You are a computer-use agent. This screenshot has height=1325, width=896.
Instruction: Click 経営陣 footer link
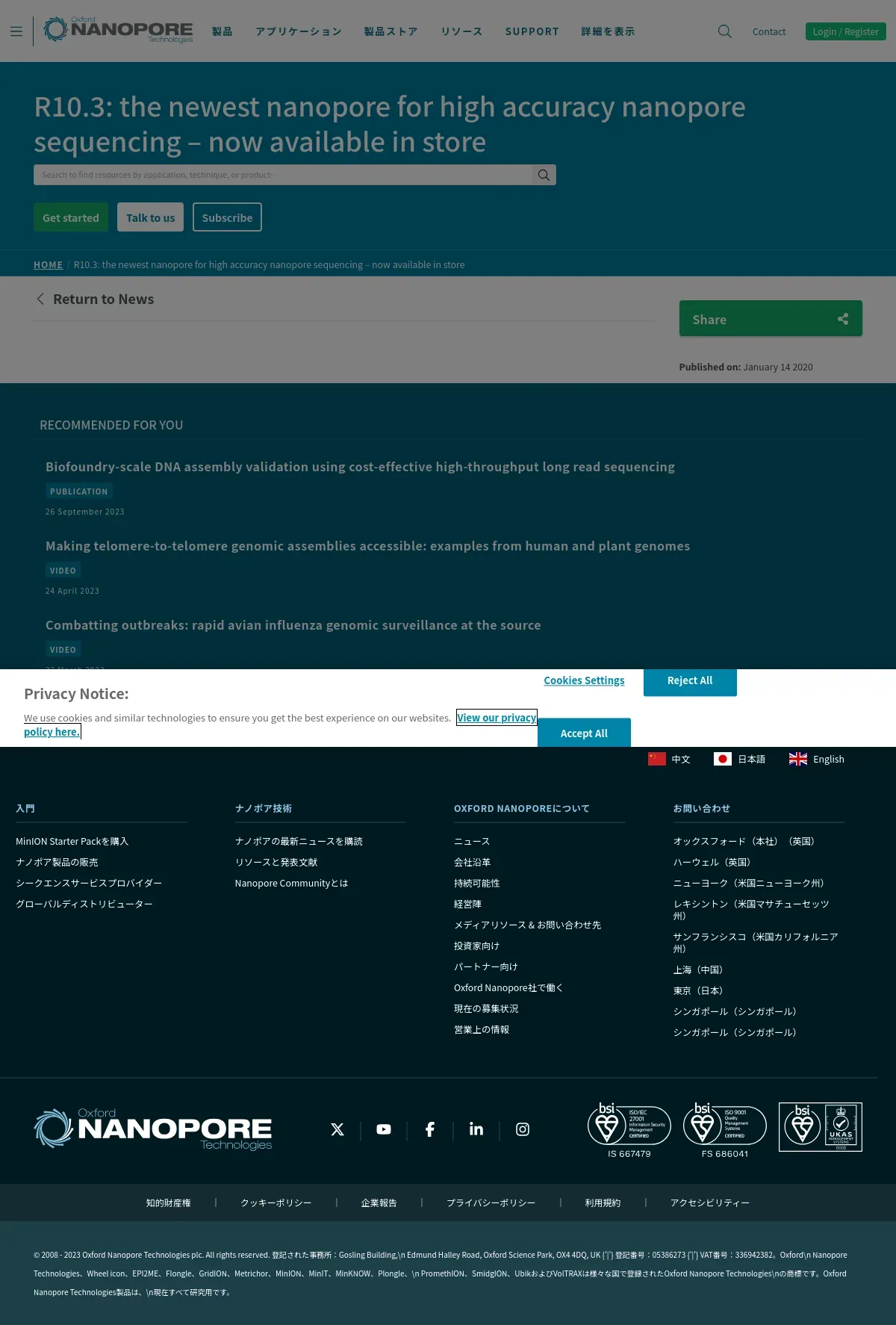point(467,904)
